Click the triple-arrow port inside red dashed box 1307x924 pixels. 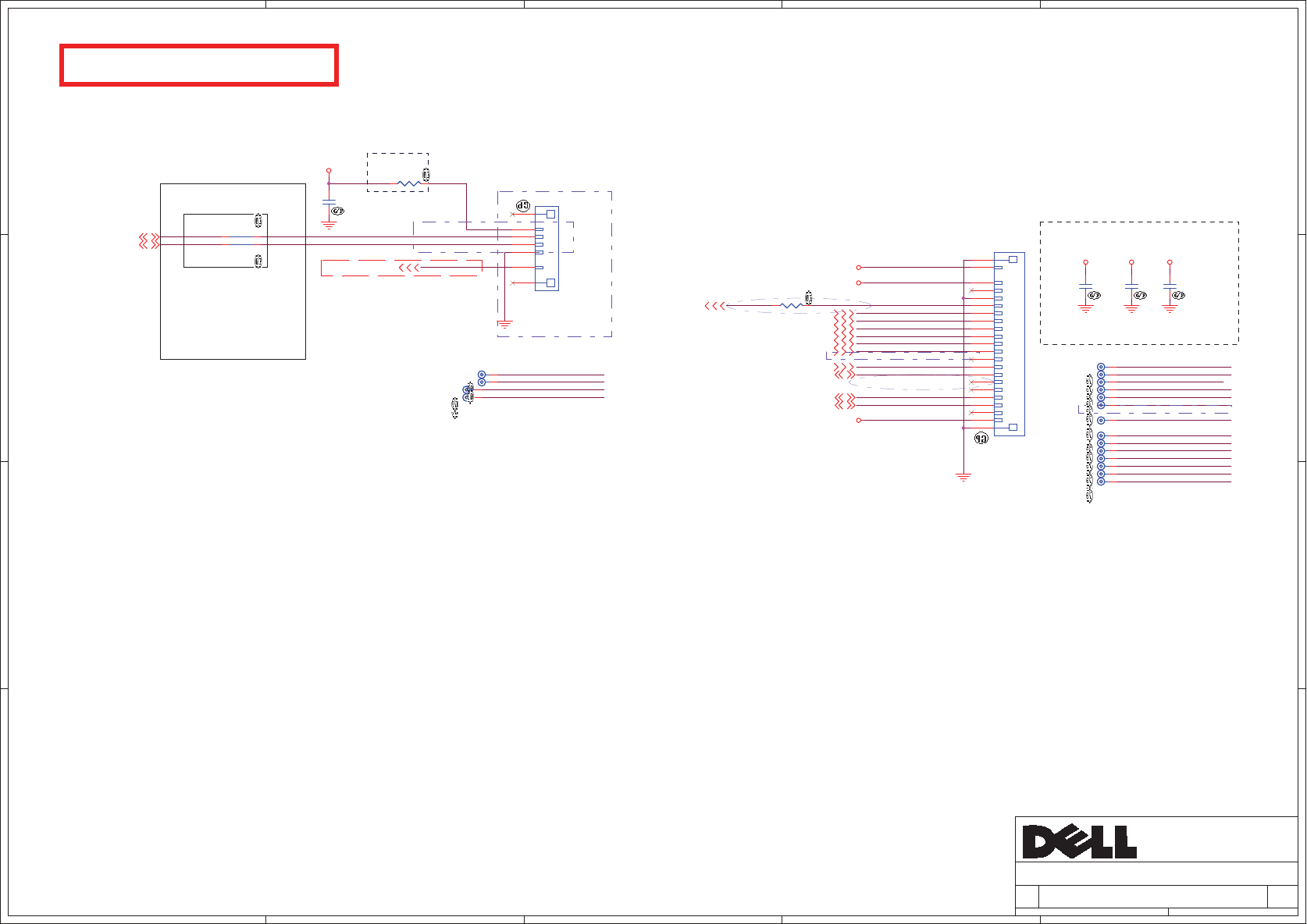[408, 268]
